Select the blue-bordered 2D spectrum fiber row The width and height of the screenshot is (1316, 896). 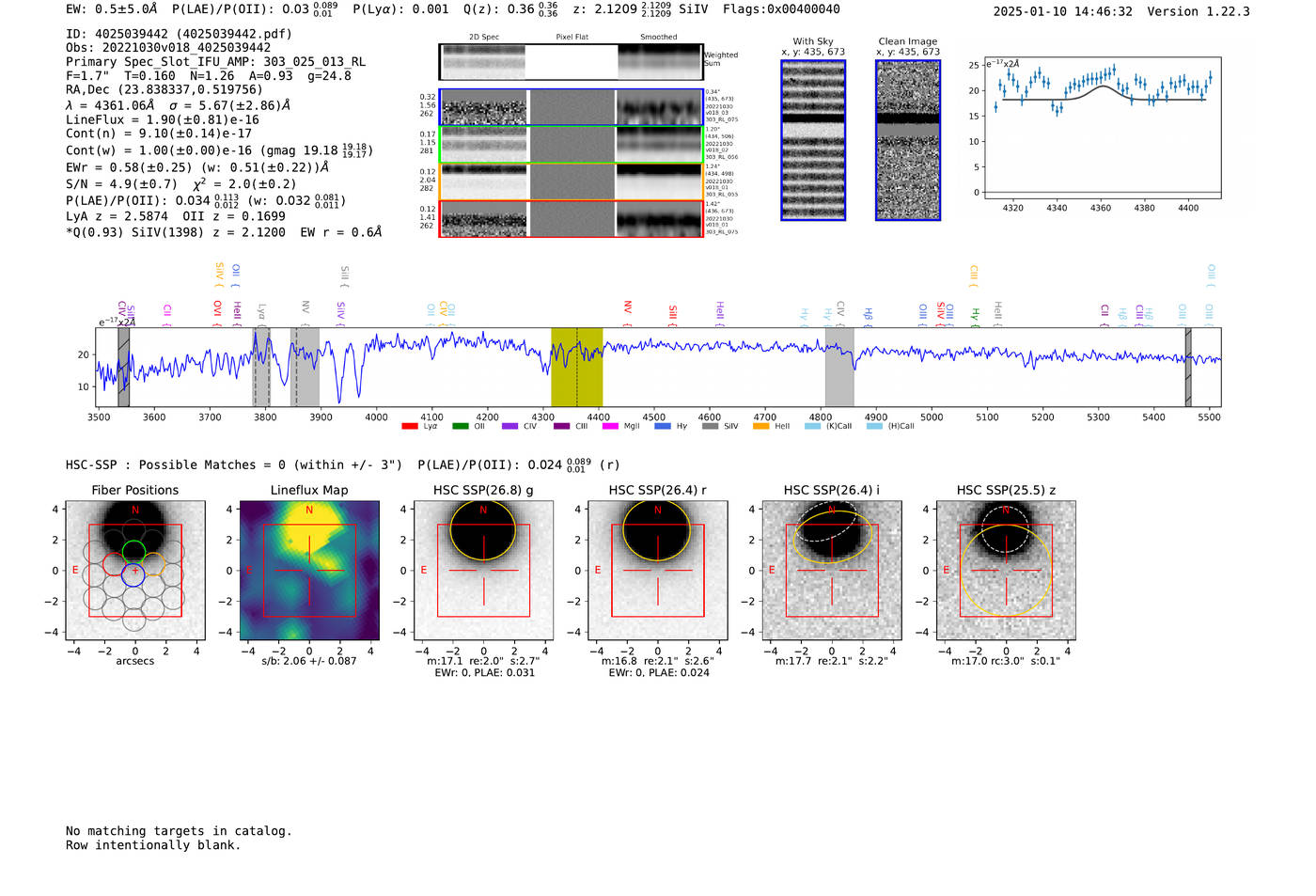[x=571, y=107]
